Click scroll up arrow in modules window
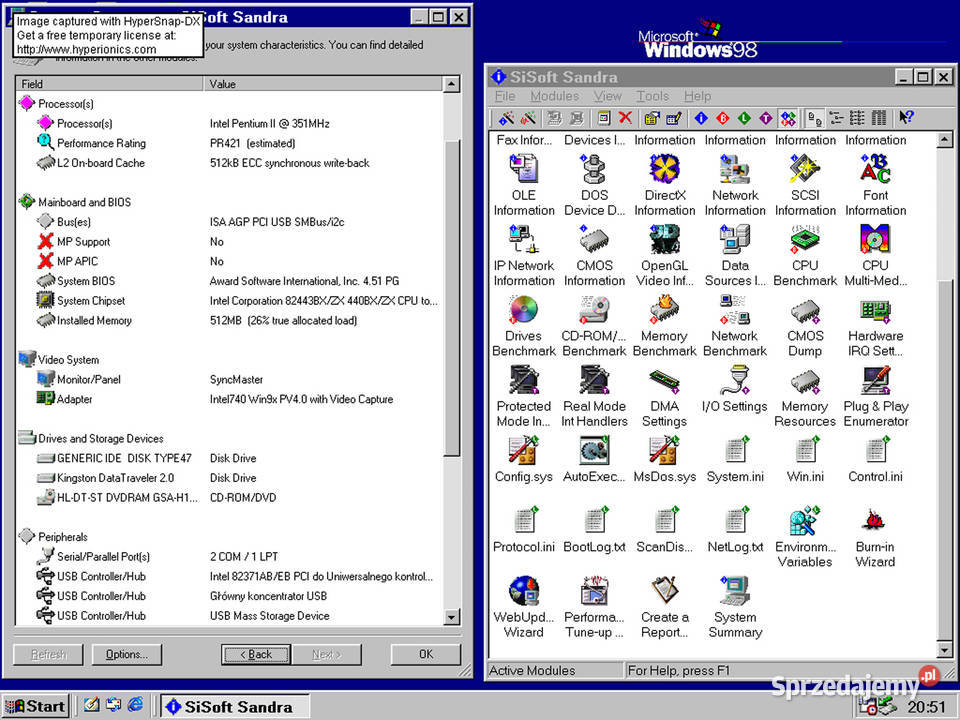The image size is (960, 720). coord(944,140)
